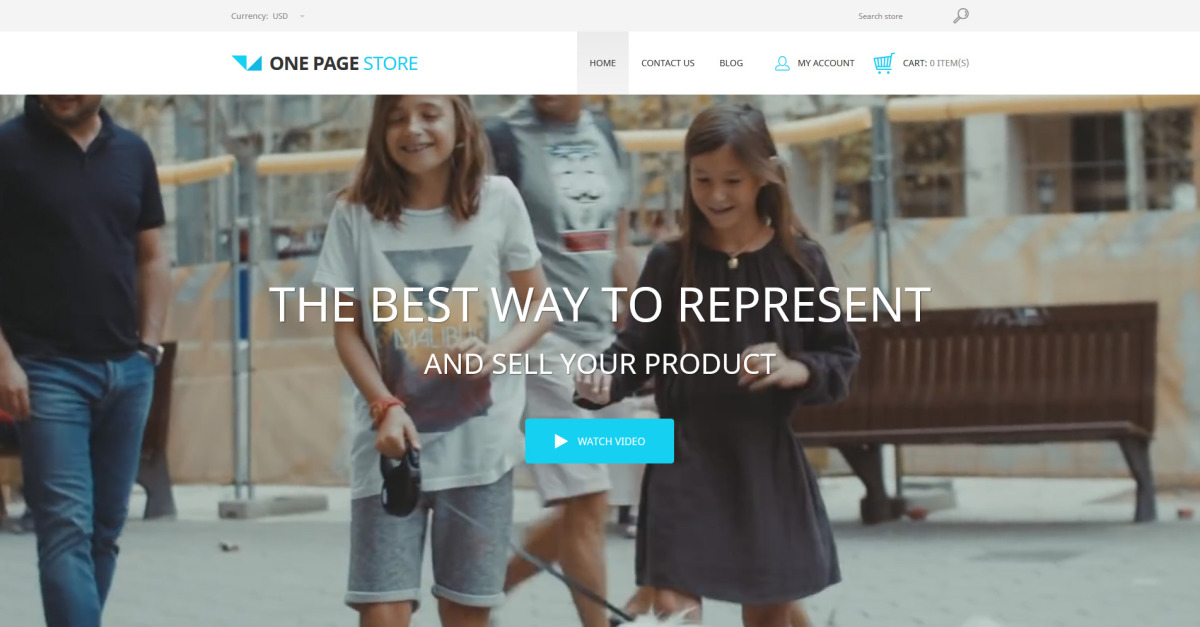
Task: Go to the Home menu item
Action: 603,63
